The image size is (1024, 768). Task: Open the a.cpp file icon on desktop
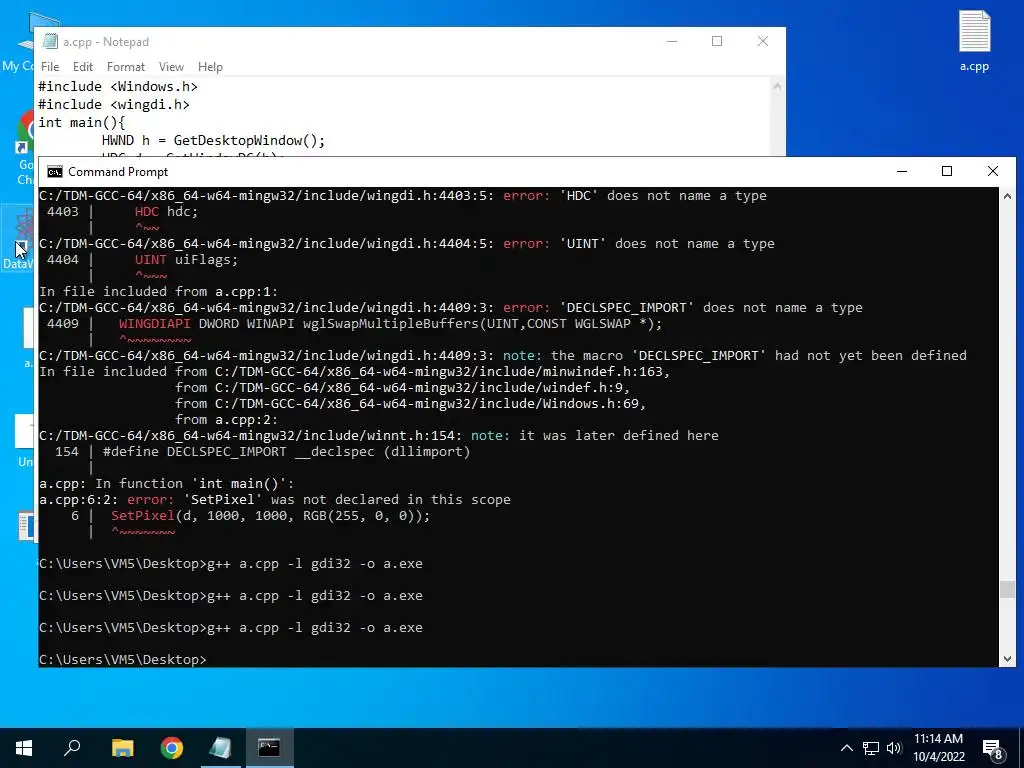pyautogui.click(x=974, y=41)
